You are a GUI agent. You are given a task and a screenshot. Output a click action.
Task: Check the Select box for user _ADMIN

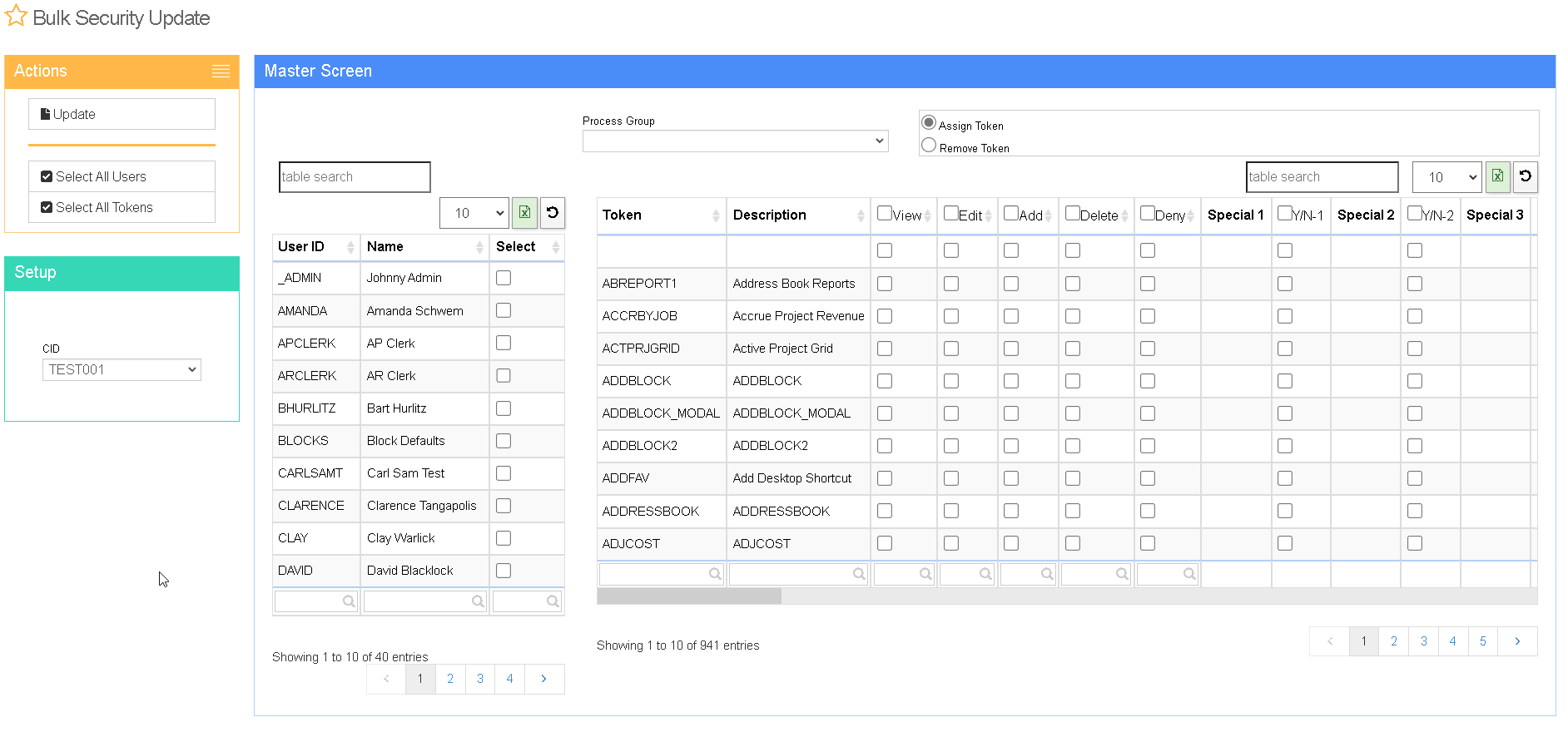504,278
